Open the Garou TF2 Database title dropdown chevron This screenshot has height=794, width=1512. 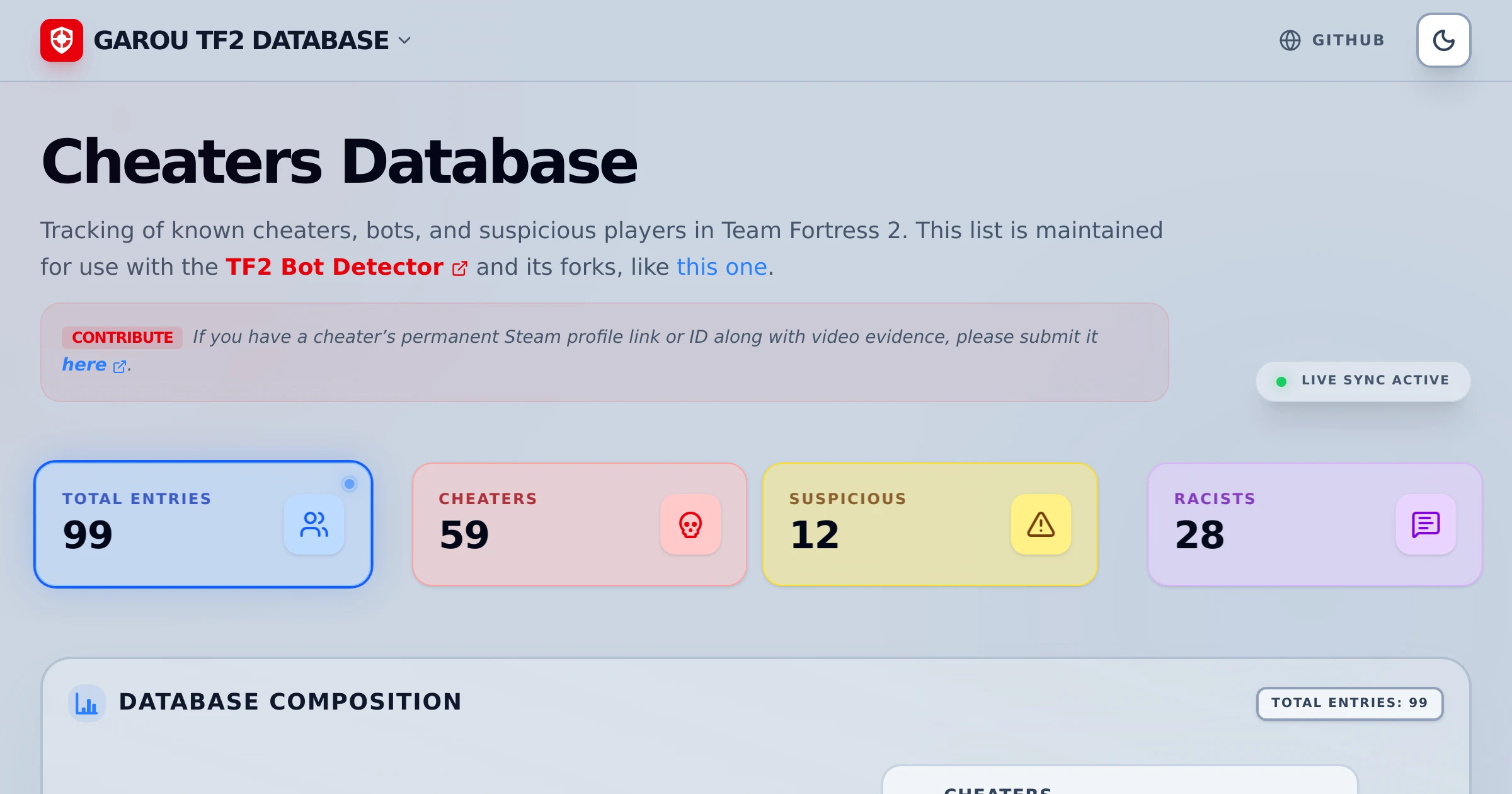pos(404,41)
